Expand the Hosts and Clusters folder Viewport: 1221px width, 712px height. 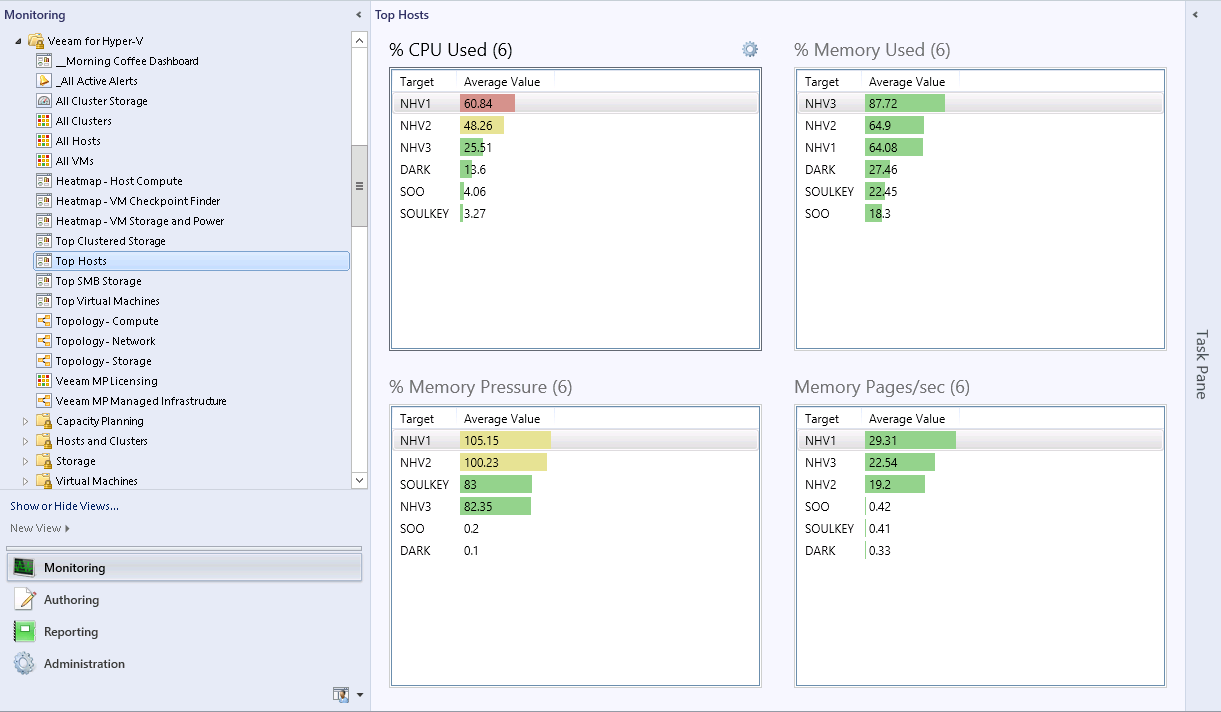coord(26,441)
